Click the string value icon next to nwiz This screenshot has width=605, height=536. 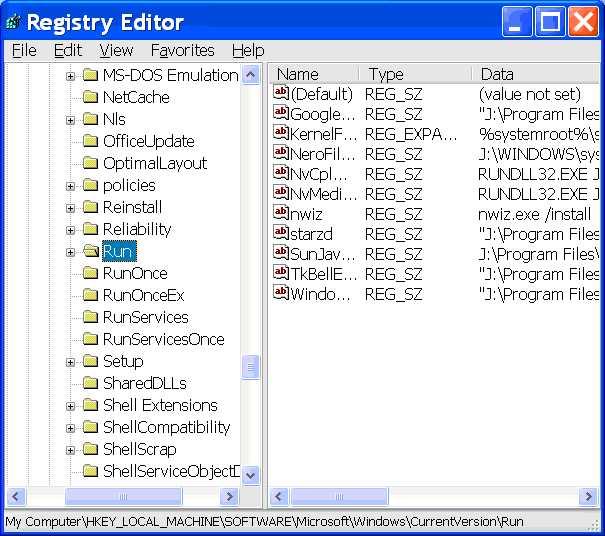(281, 214)
